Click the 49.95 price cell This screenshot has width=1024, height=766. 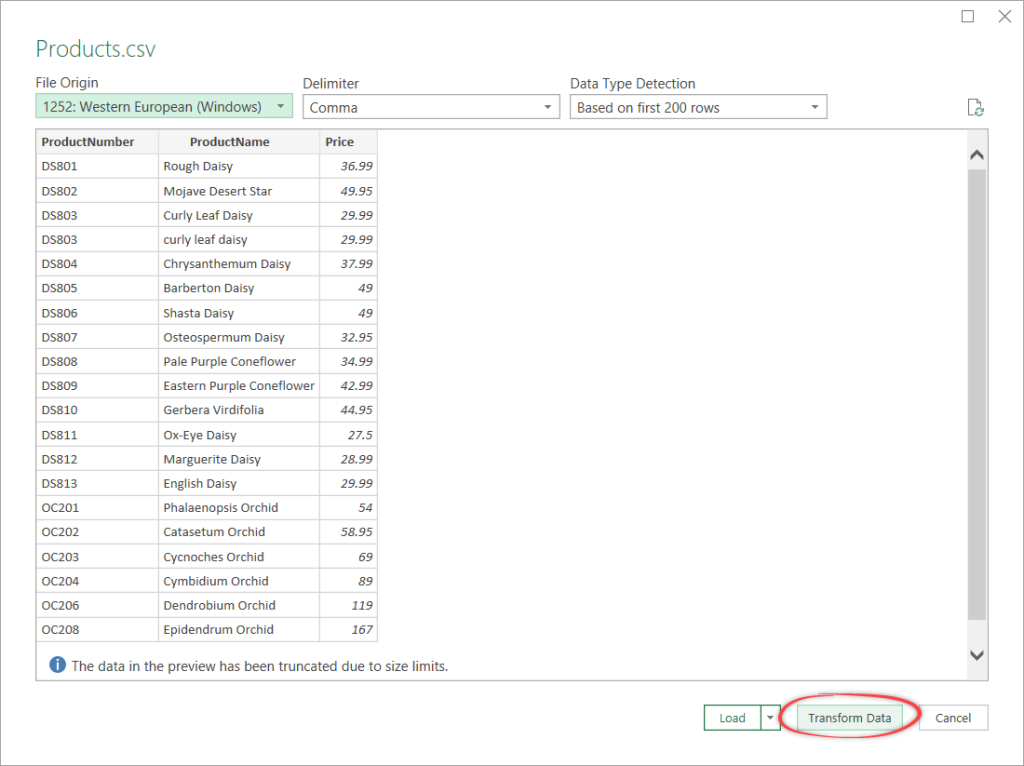pos(348,191)
